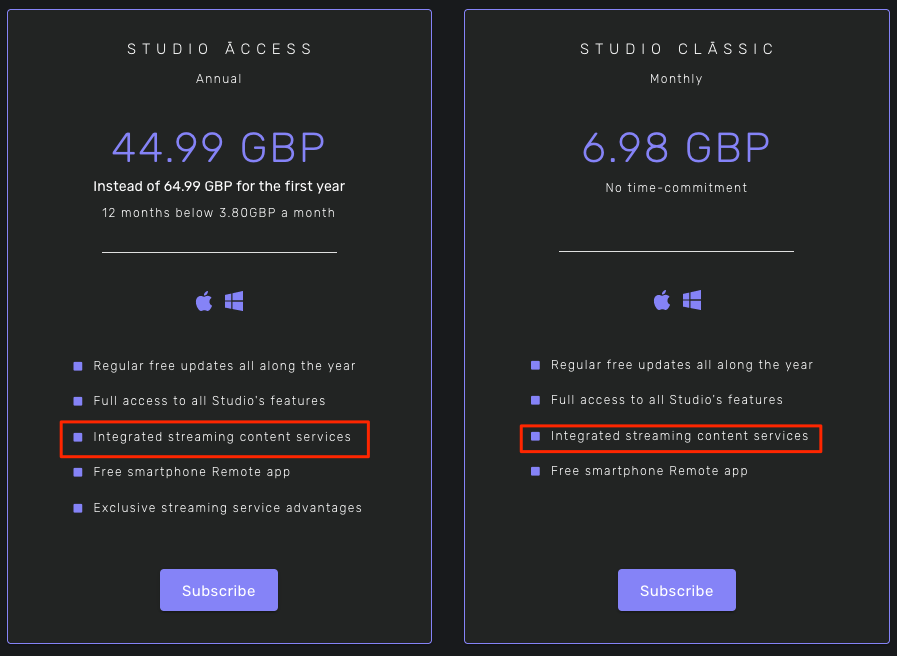Click Classic plan's 'Integrated streaming content services'
This screenshot has height=656, width=897.
680,436
